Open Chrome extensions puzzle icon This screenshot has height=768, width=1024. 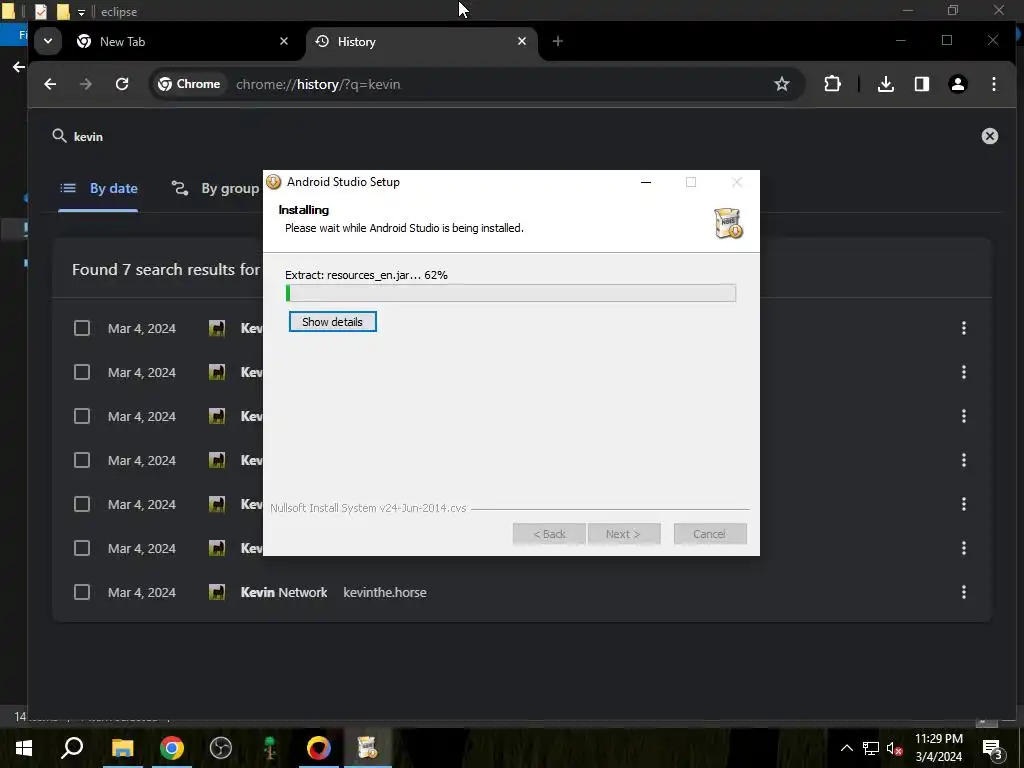(x=832, y=84)
